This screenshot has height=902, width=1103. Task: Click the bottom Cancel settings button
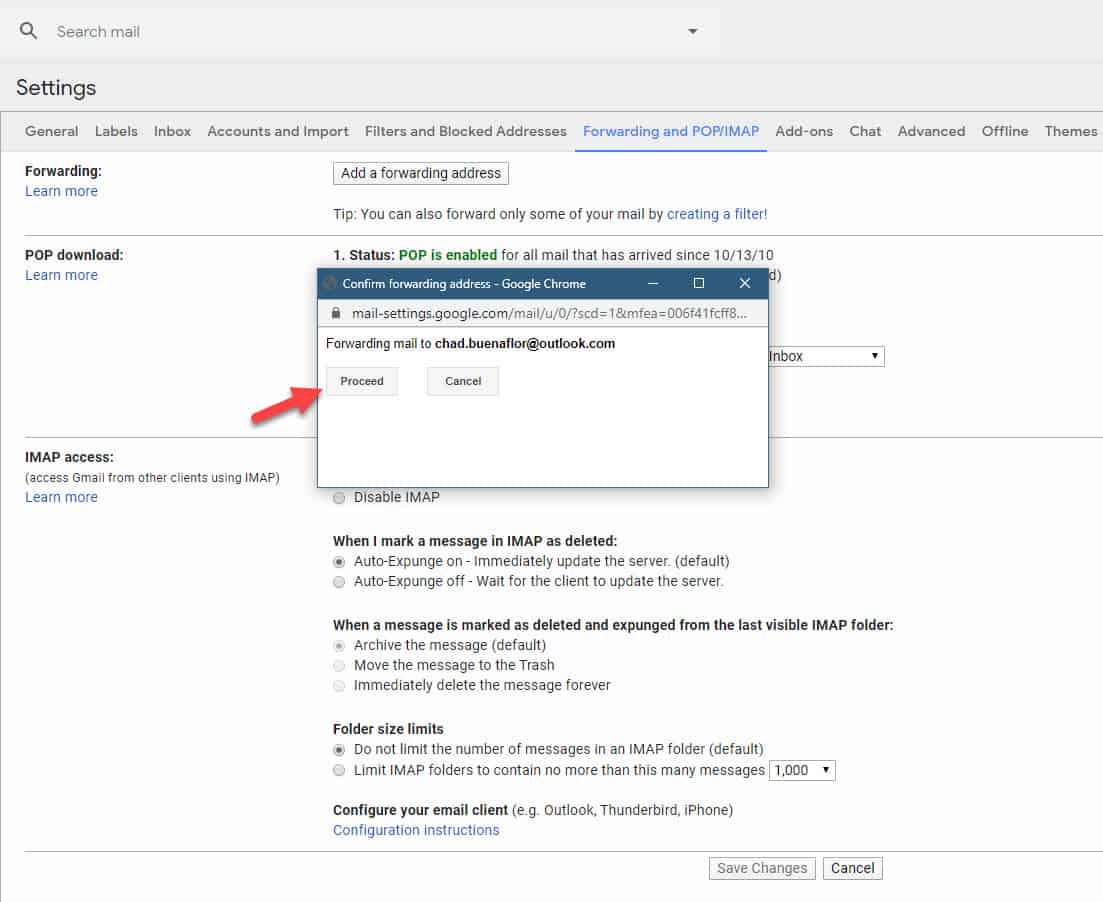(x=852, y=868)
